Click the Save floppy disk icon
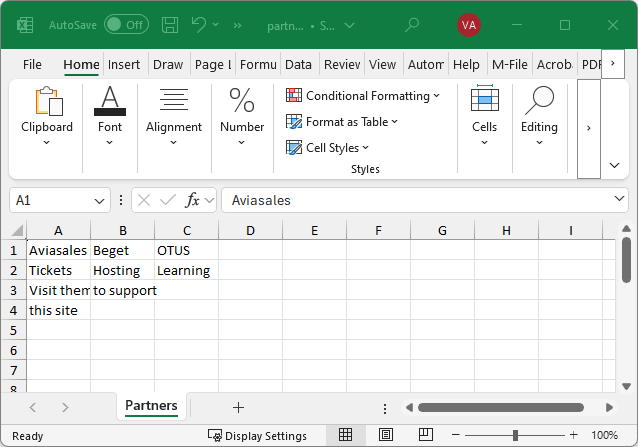Image resolution: width=638 pixels, height=447 pixels. tap(170, 25)
